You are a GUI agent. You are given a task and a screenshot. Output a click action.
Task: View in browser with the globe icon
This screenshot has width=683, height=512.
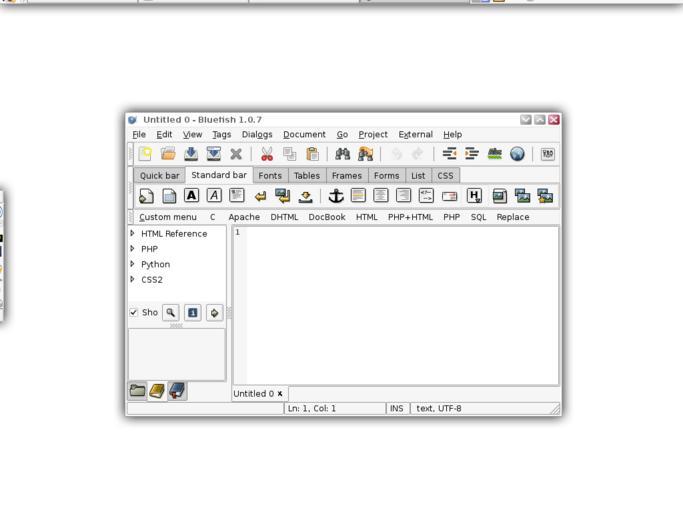tap(517, 154)
